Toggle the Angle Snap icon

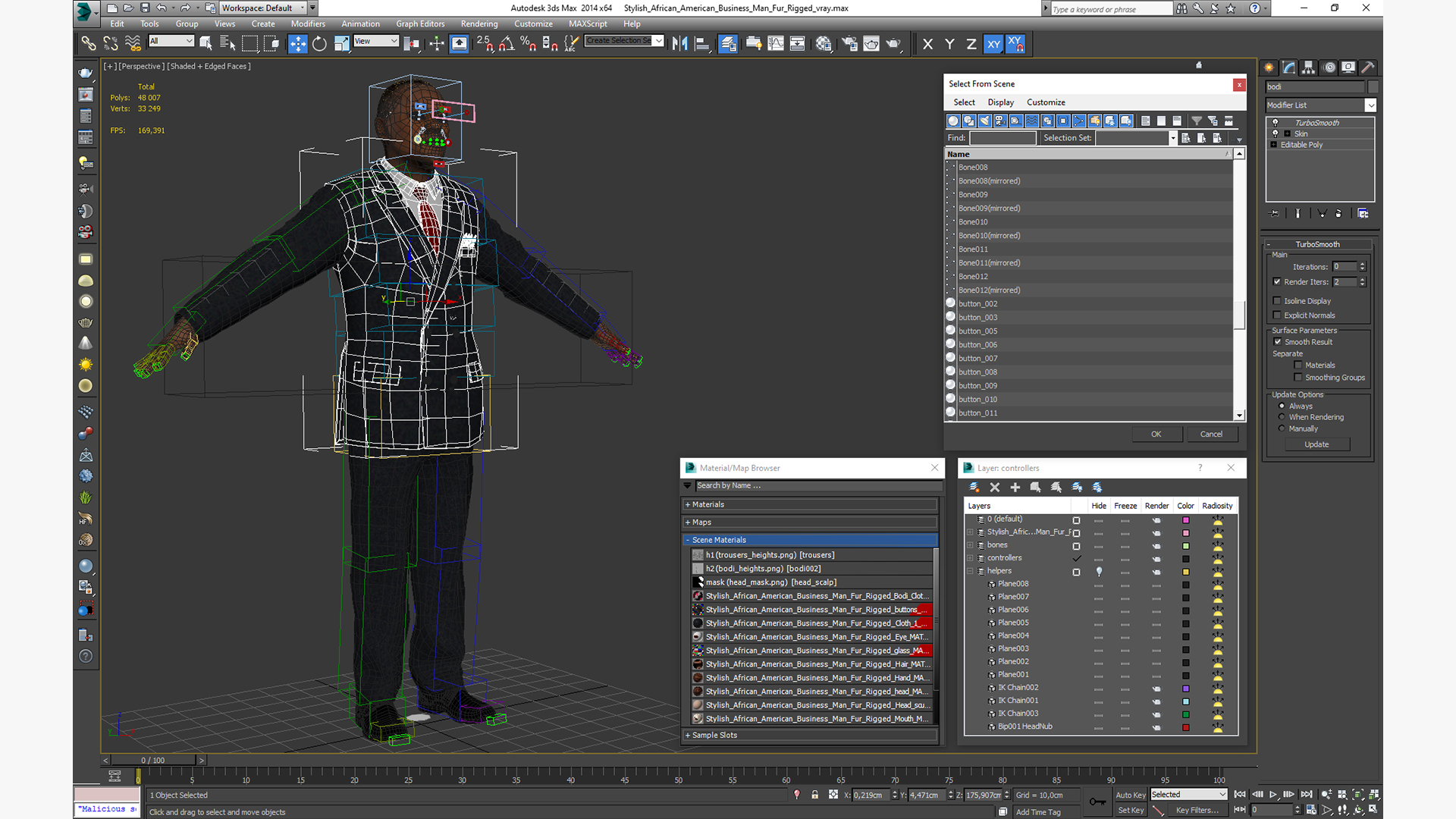click(507, 44)
